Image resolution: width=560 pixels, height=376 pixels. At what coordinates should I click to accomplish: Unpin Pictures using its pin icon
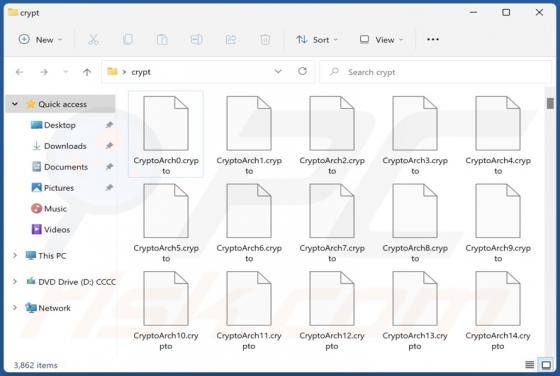[x=109, y=187]
